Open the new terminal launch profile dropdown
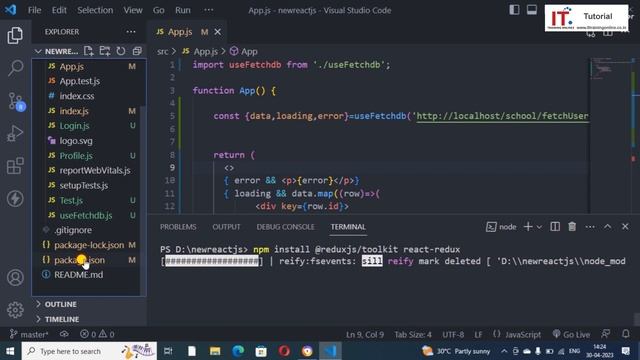 click(539, 227)
